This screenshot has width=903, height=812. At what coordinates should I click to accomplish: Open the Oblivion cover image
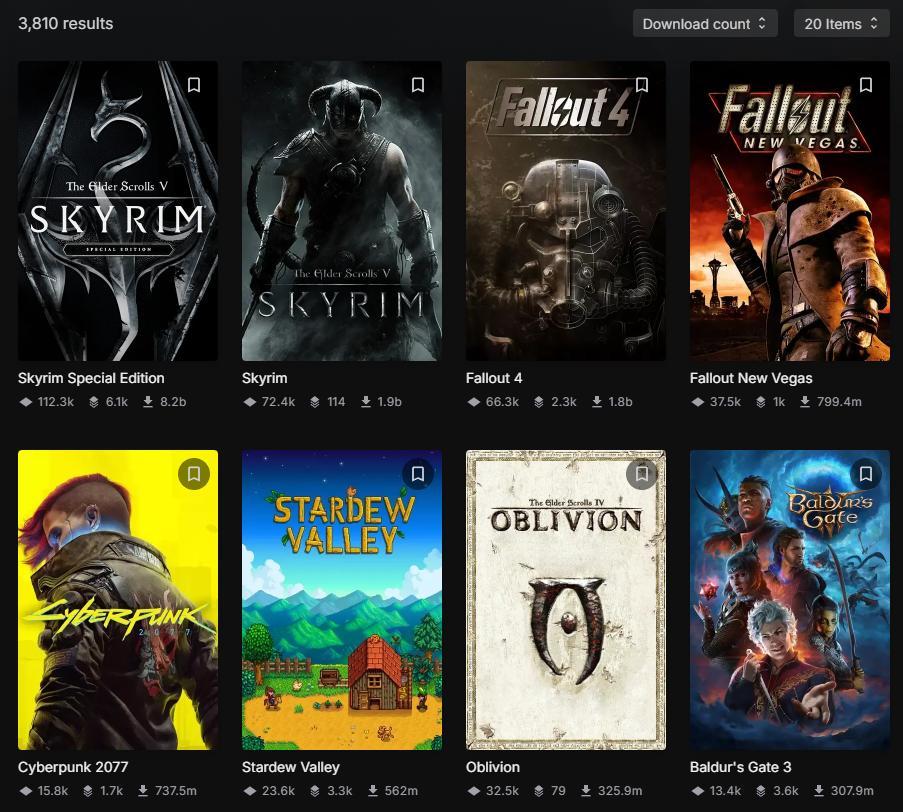point(566,600)
